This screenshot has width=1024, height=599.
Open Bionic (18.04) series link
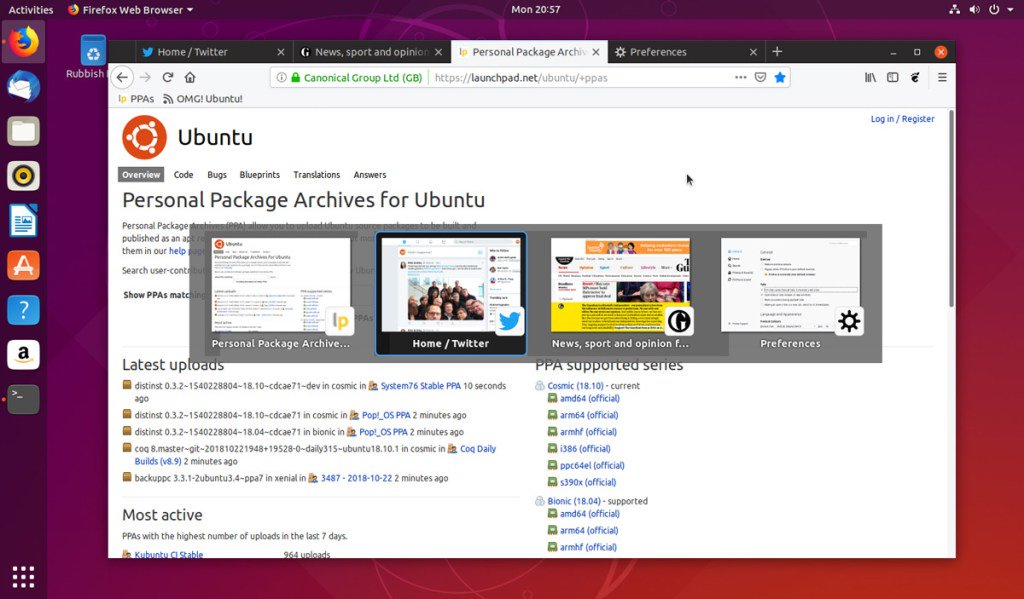coord(573,501)
